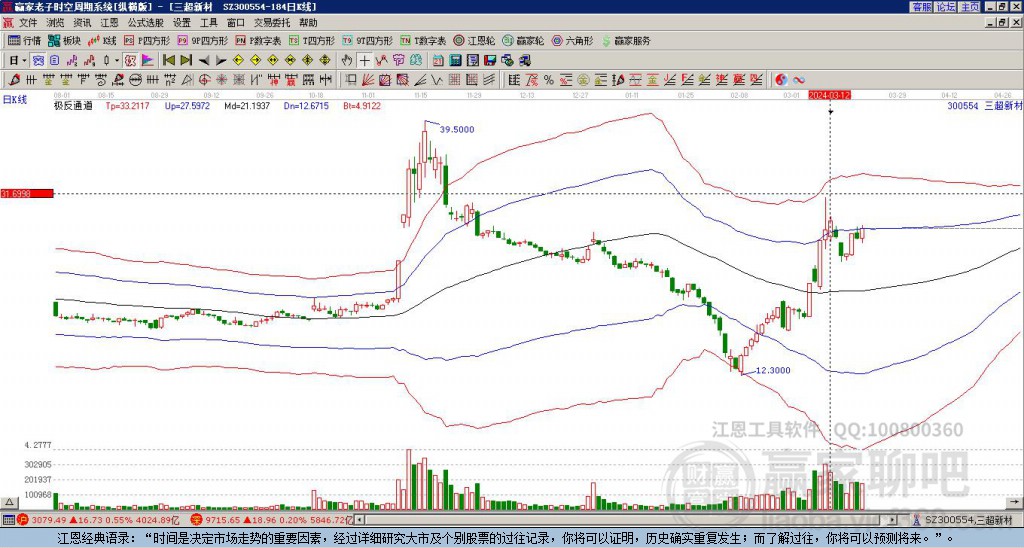Open the 公式选股 menu
Screen dimensions: 1024x548
146,23
